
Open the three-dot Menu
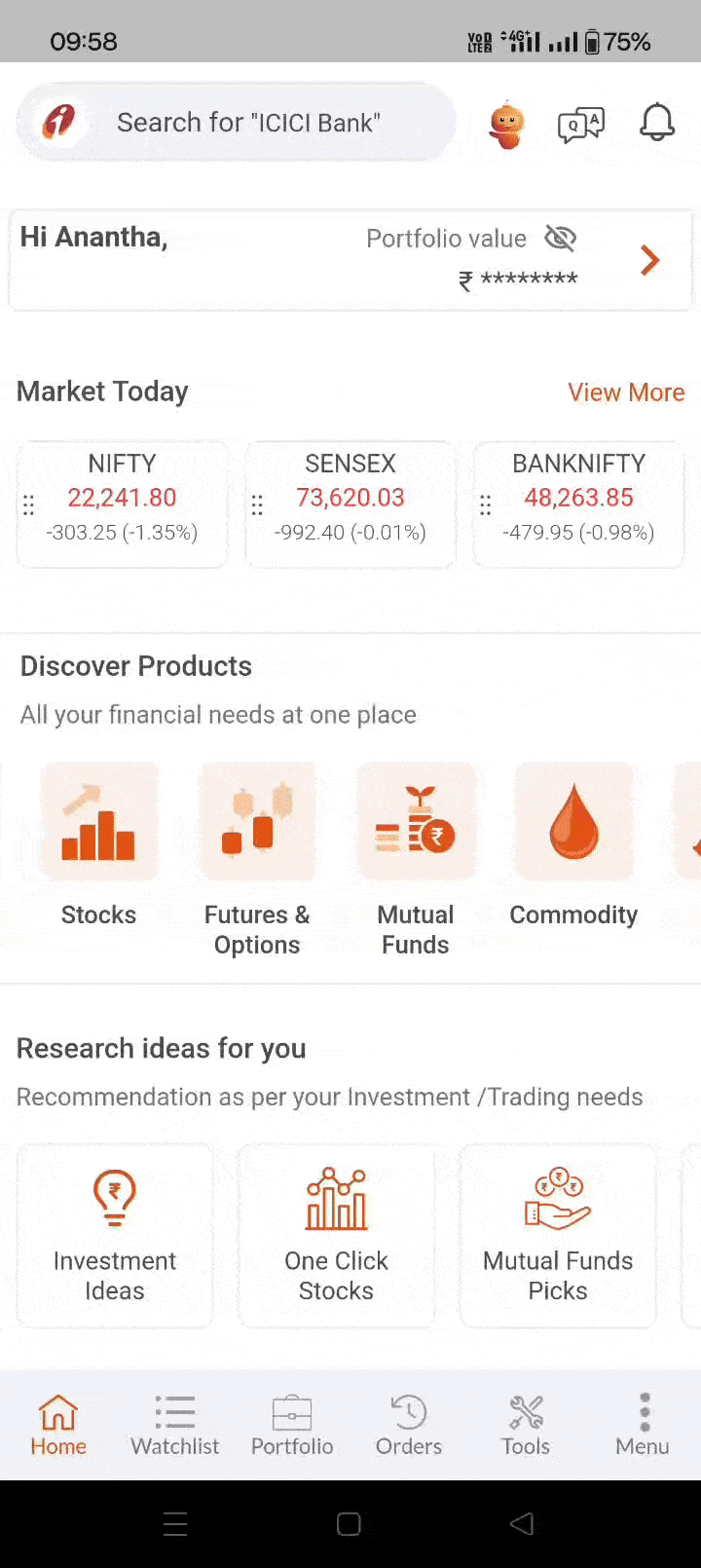[643, 1425]
